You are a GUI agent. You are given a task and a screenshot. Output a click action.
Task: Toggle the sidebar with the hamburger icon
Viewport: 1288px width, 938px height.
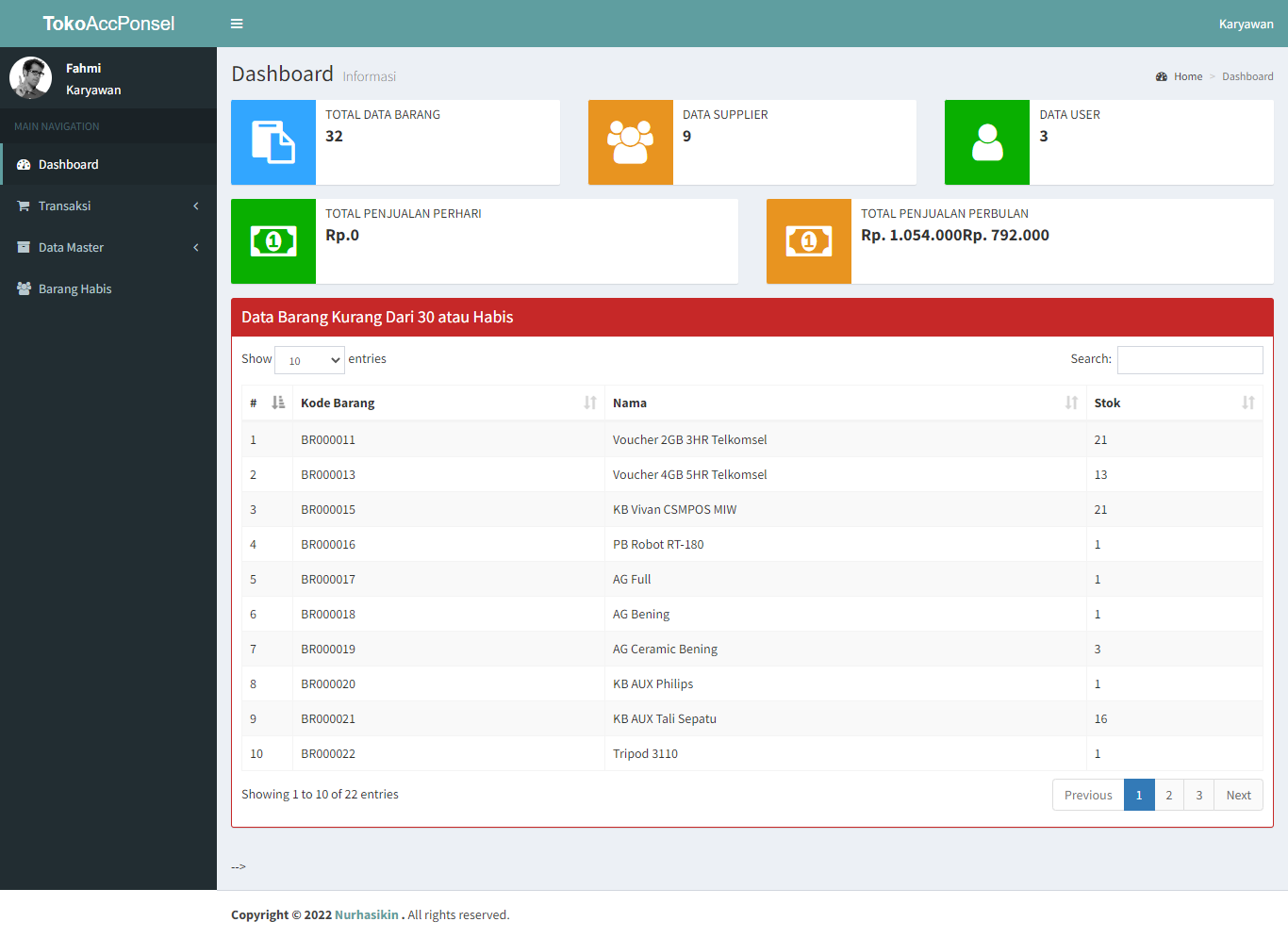[237, 24]
